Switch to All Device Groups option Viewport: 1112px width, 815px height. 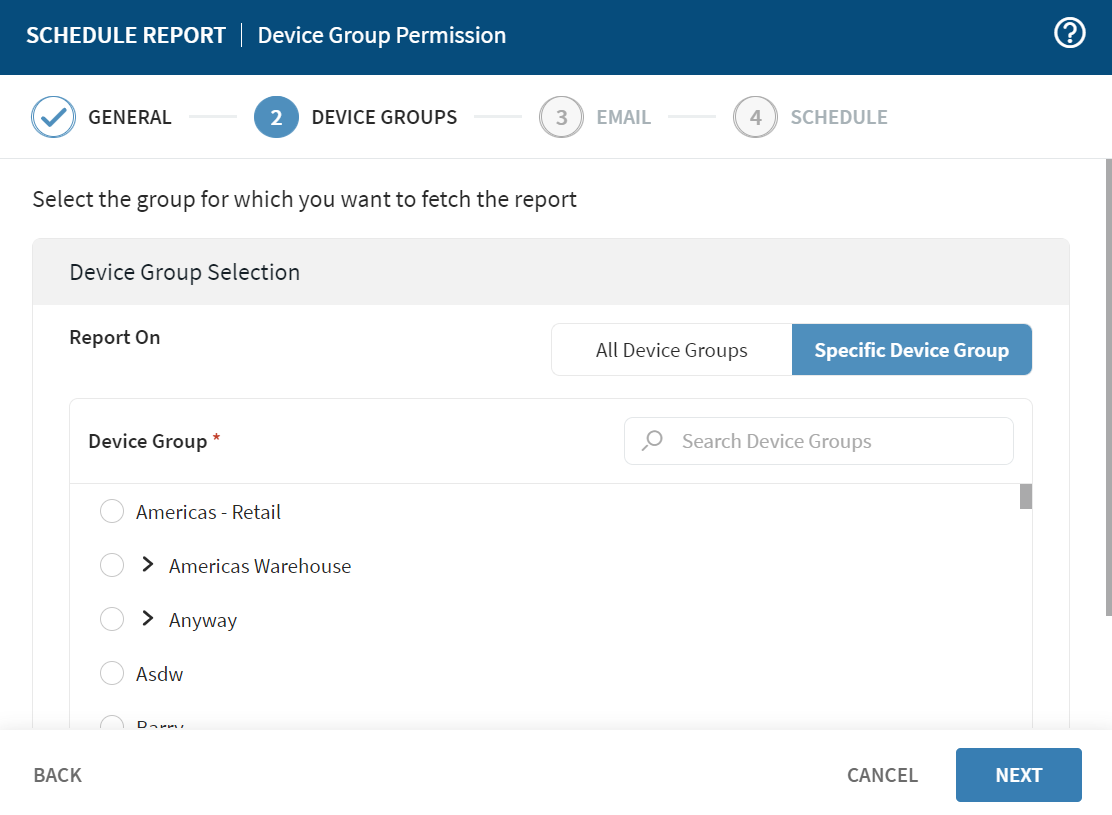[x=671, y=350]
